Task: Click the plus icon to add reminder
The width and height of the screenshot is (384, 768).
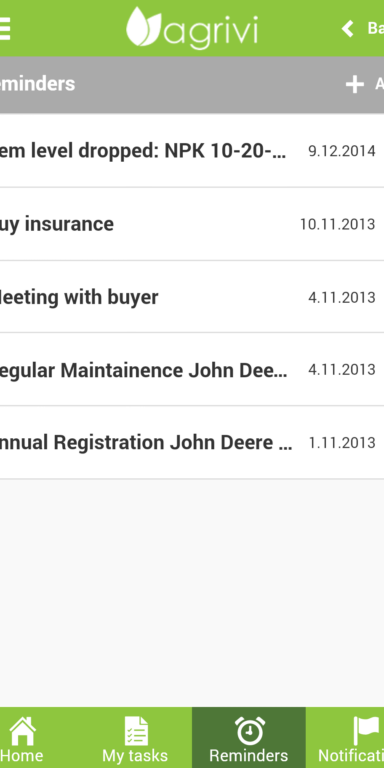Action: click(x=355, y=84)
